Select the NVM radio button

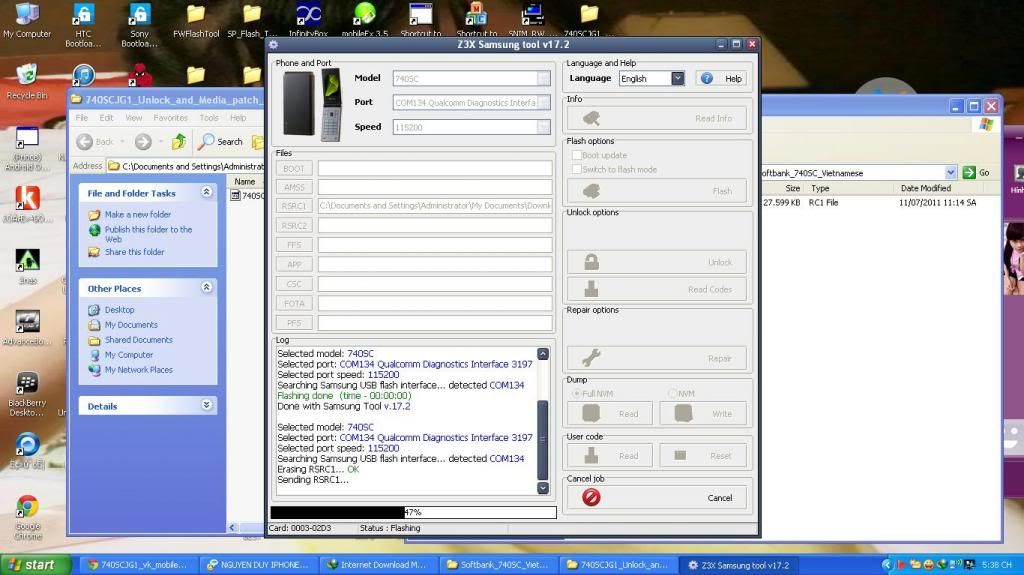(x=673, y=393)
